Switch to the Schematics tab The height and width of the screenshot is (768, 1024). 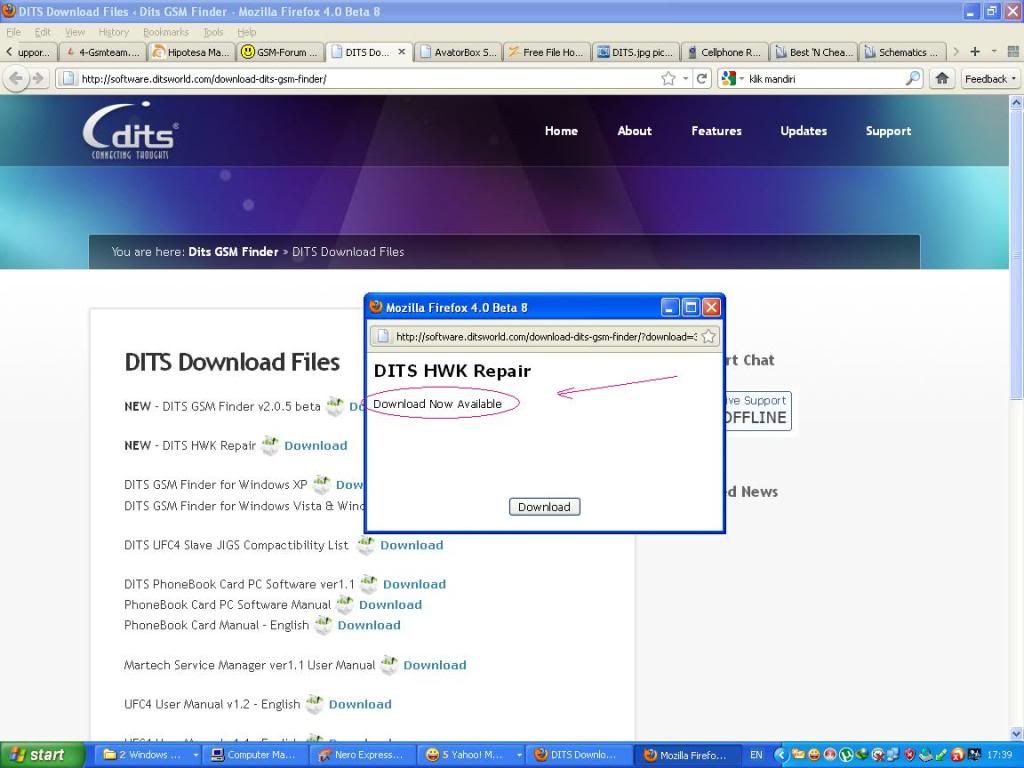coord(903,52)
